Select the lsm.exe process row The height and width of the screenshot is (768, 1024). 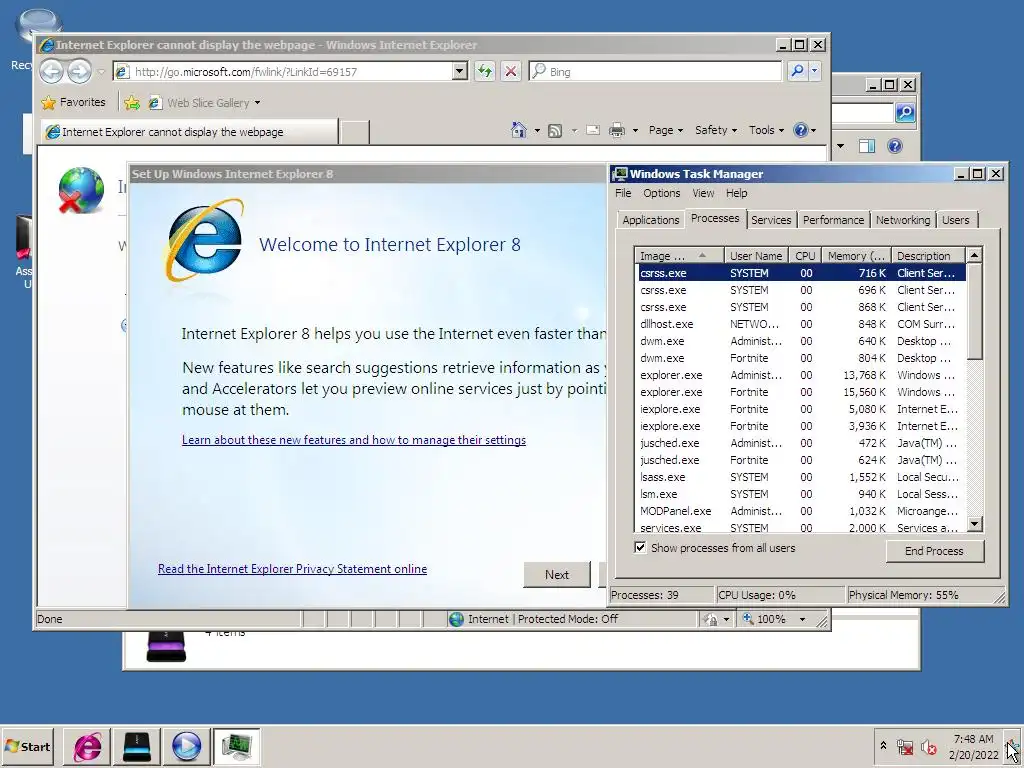click(x=802, y=494)
